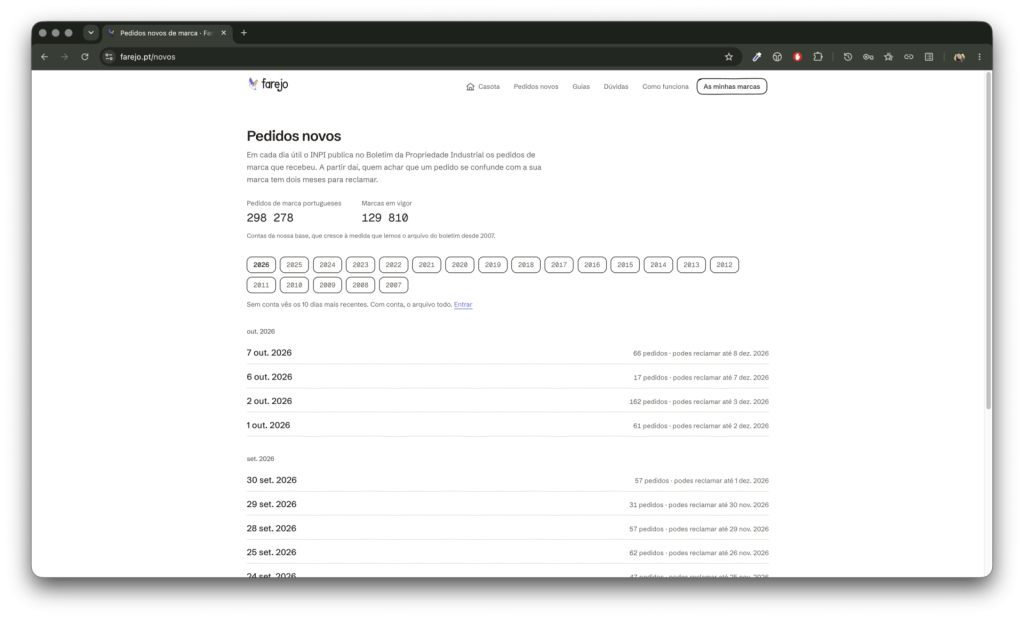Select the 2008 year chip
The image size is (1024, 619).
(360, 285)
